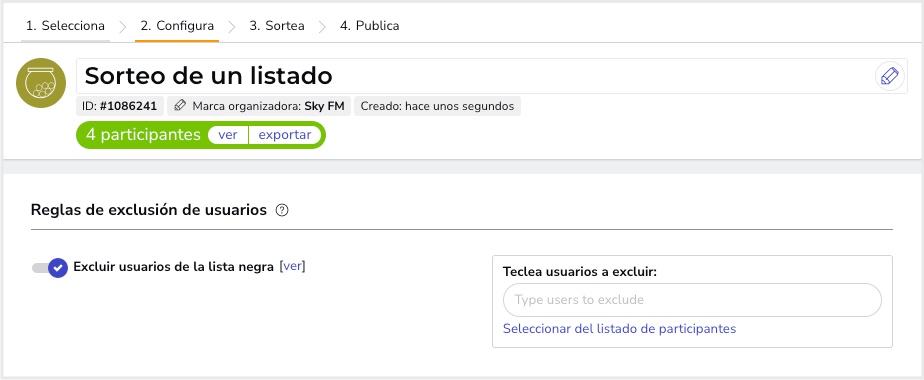This screenshot has width=924, height=380.
Task: Switch to step 3. Sortea
Action: point(277,26)
